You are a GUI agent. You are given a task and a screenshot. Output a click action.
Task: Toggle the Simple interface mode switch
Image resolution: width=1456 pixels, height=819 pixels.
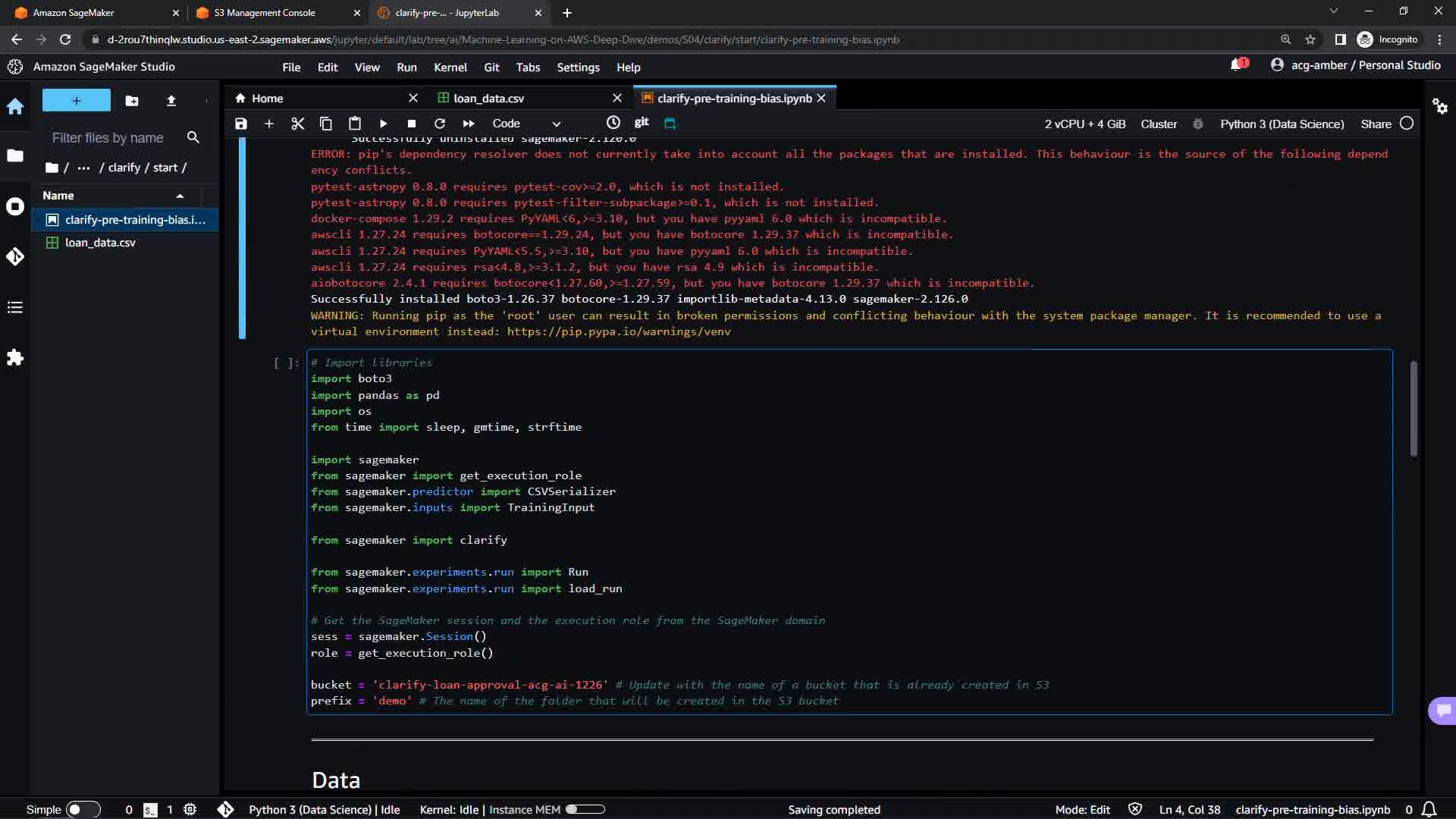83,809
